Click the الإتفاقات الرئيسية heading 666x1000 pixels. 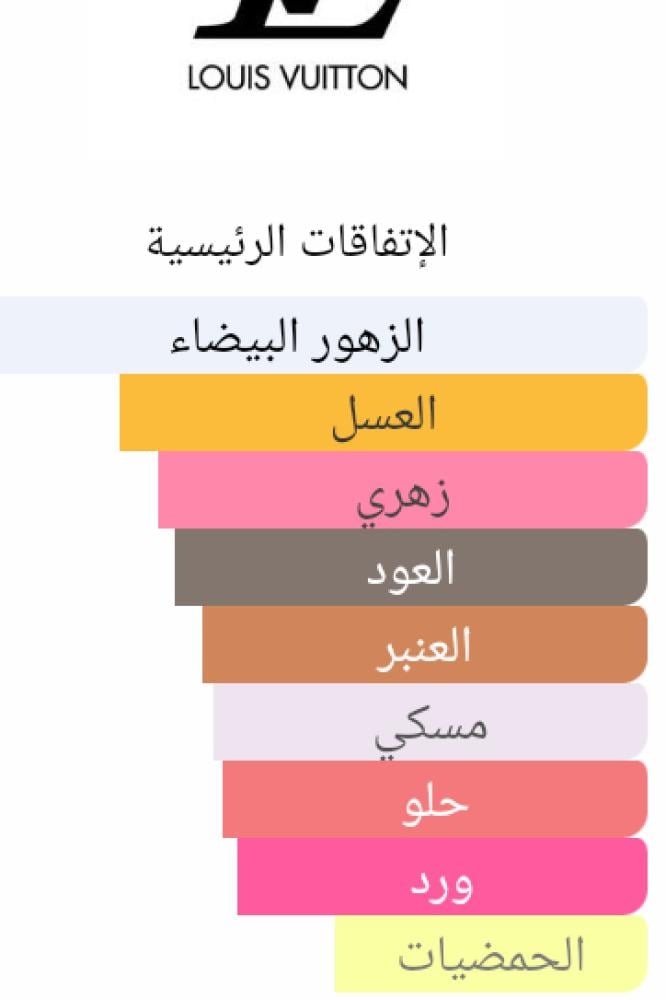(298, 242)
